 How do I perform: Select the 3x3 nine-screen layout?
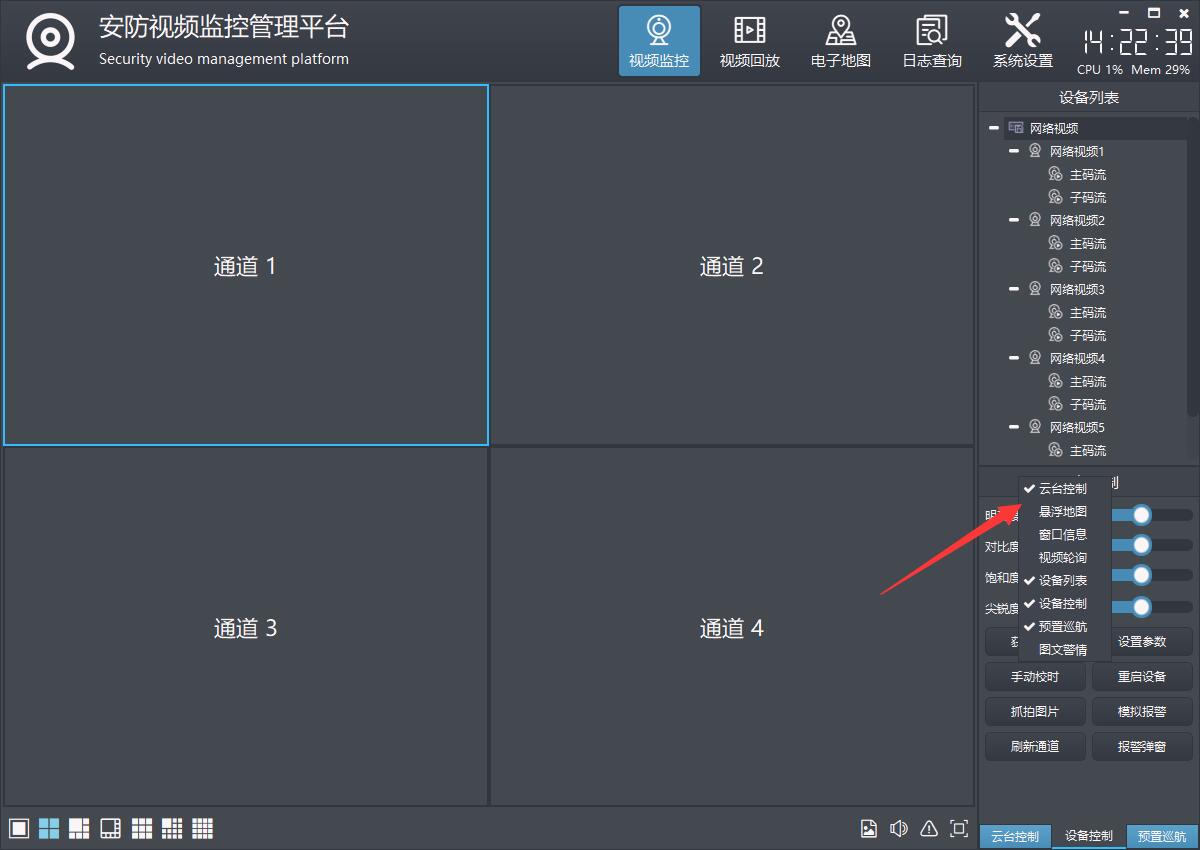tap(142, 828)
